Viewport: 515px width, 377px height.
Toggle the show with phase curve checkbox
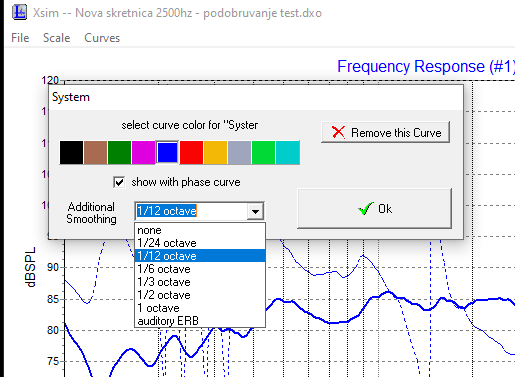click(119, 182)
